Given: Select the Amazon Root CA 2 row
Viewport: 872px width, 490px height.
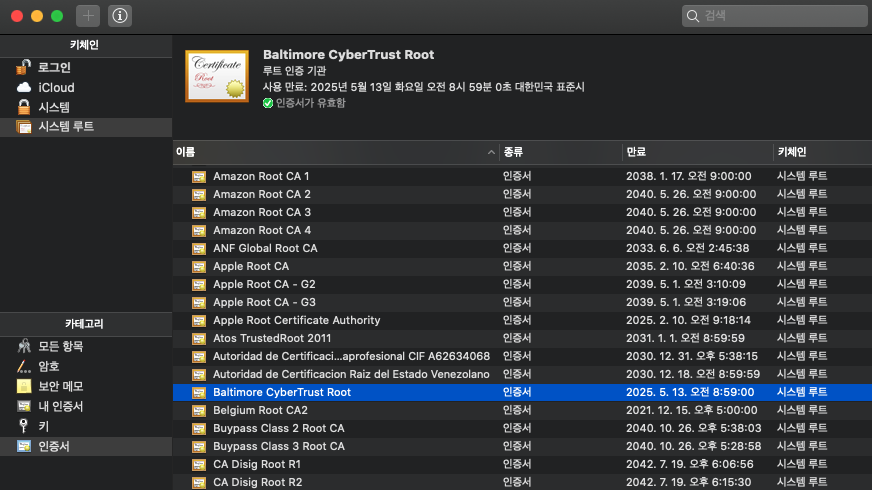Looking at the screenshot, I should [x=522, y=194].
